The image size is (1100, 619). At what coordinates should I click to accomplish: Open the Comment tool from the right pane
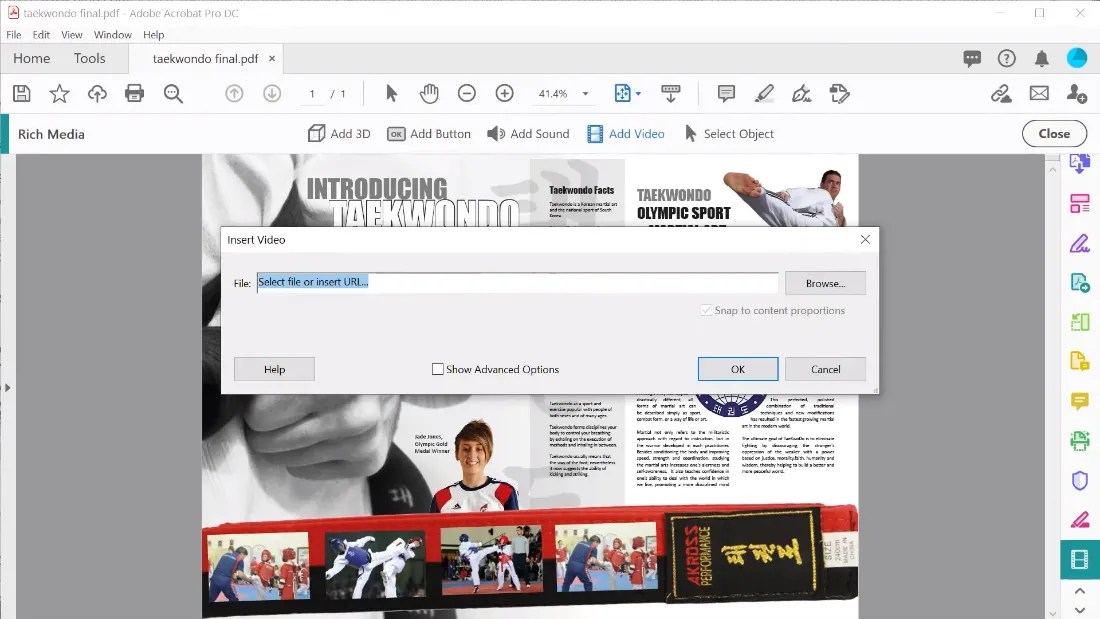(1081, 401)
